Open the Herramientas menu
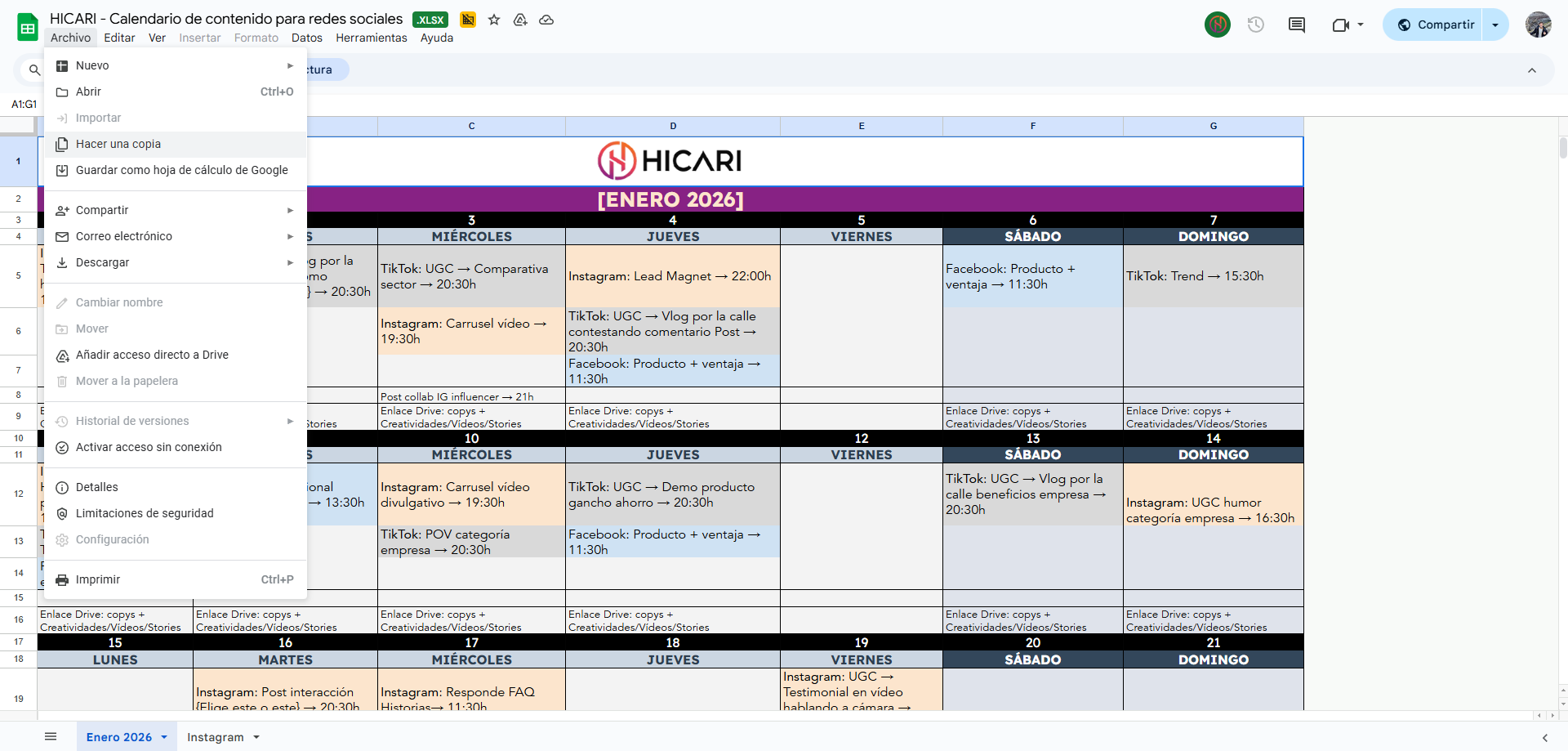This screenshot has height=751, width=1568. (371, 38)
